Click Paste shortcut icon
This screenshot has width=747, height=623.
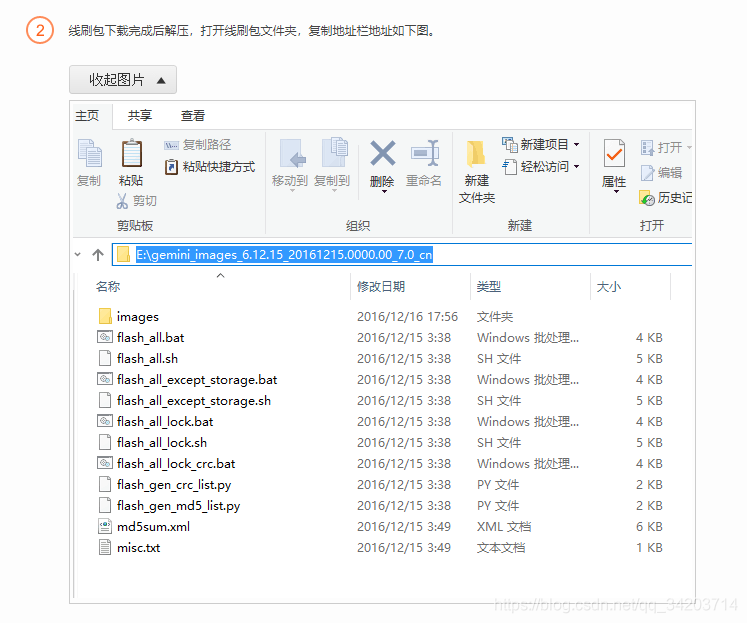click(171, 167)
